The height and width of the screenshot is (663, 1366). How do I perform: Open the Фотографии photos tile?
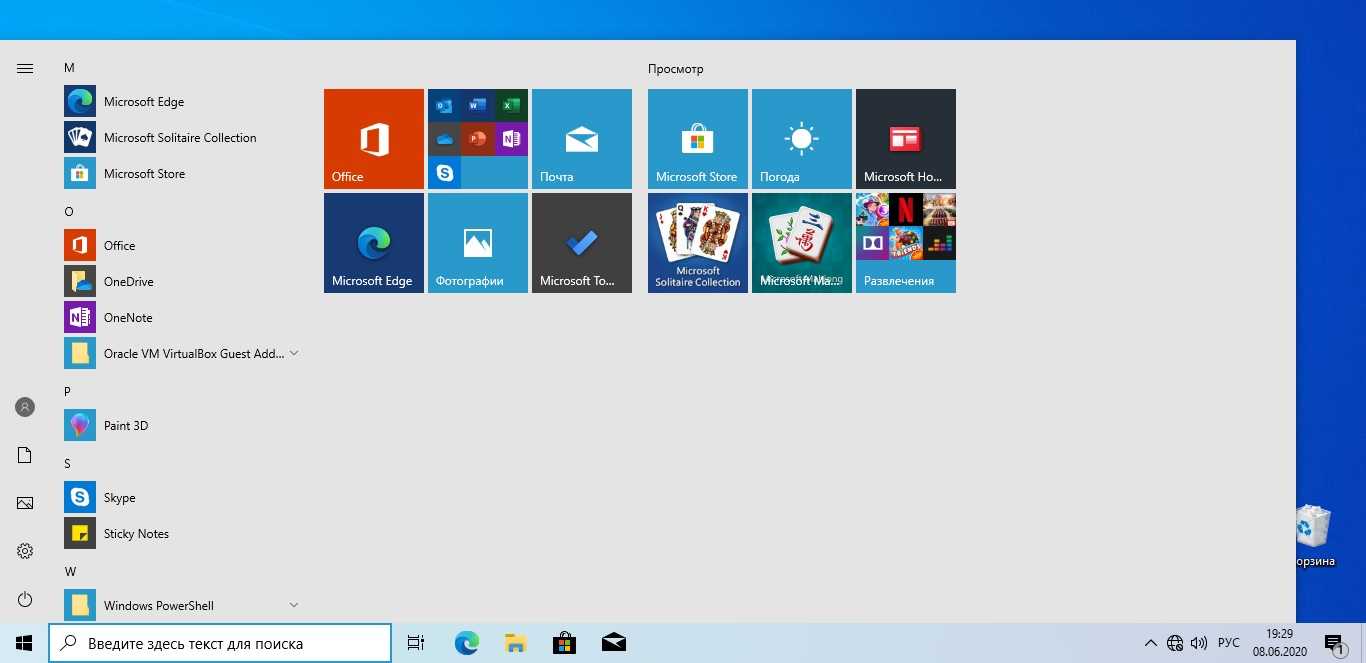[477, 243]
